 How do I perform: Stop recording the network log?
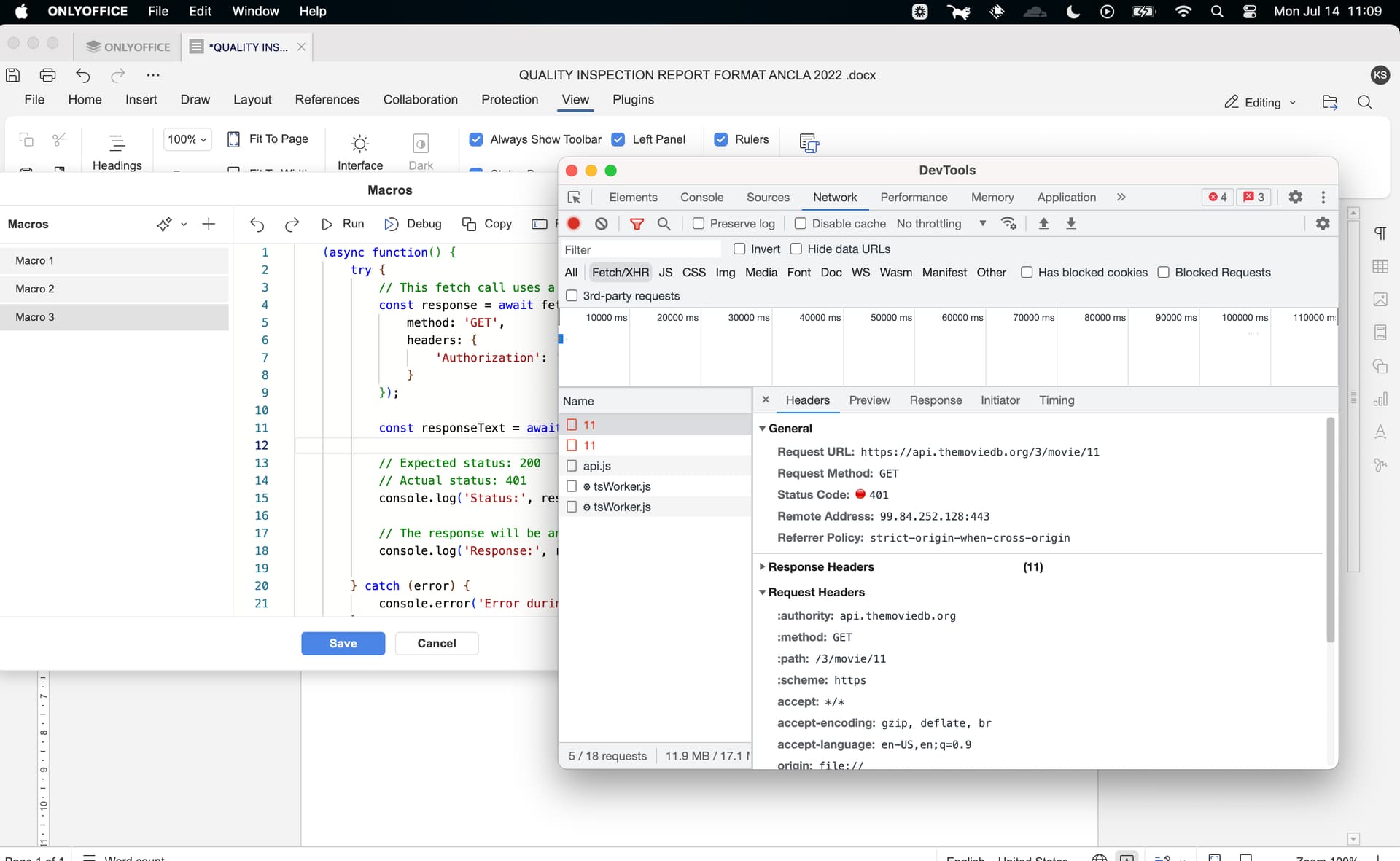(x=574, y=224)
